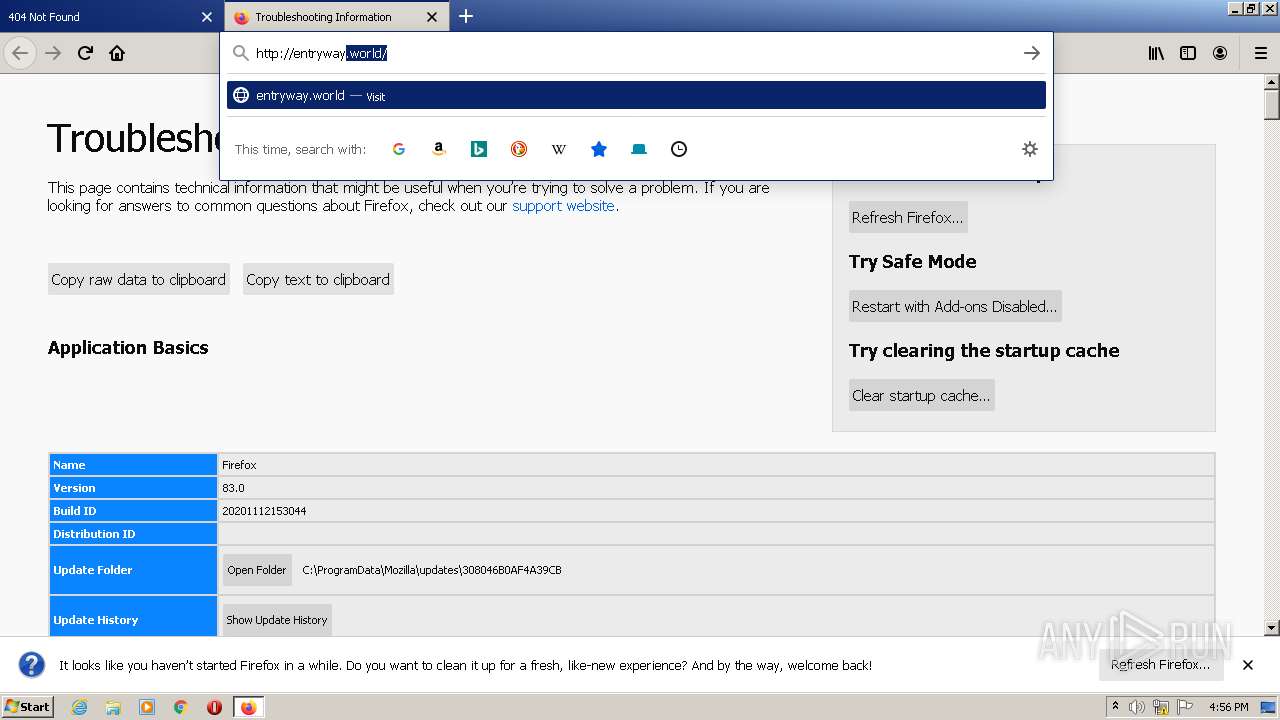Go back with the back arrow
This screenshot has width=1280, height=720.
20,53
